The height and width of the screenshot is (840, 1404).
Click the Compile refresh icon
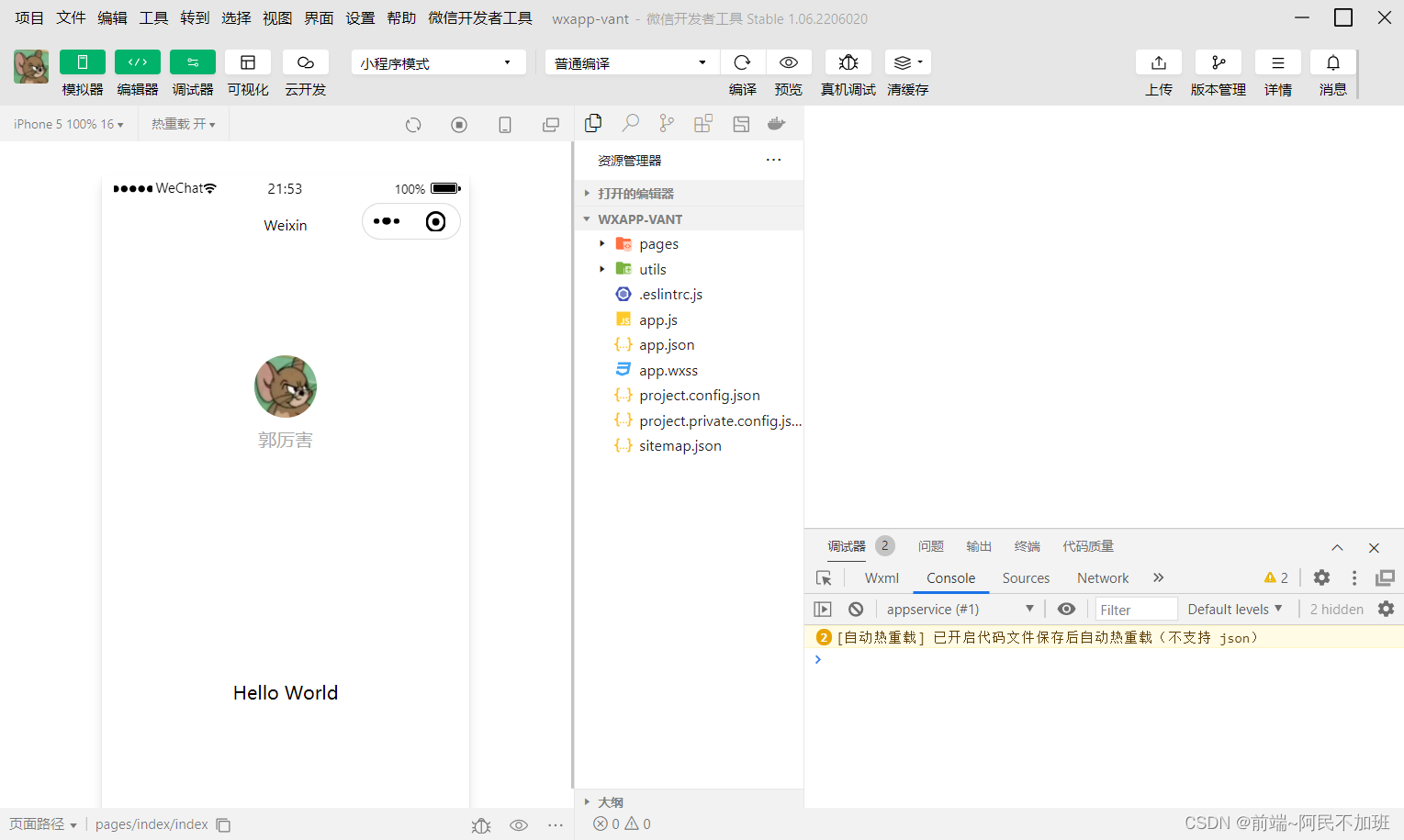[x=743, y=62]
